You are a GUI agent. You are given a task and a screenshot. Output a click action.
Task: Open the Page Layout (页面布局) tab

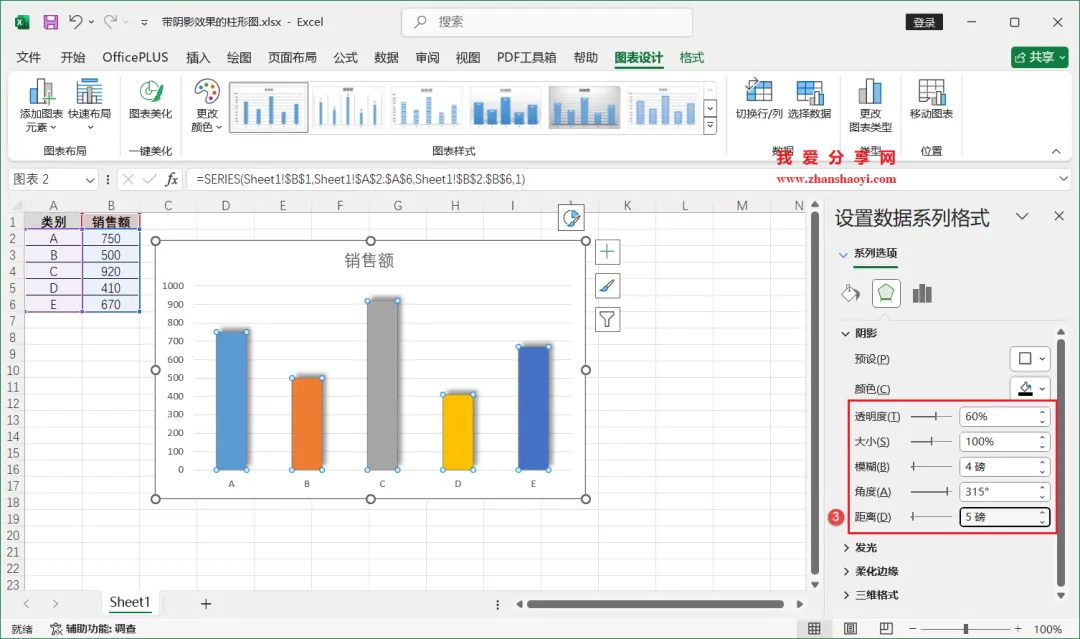[292, 58]
